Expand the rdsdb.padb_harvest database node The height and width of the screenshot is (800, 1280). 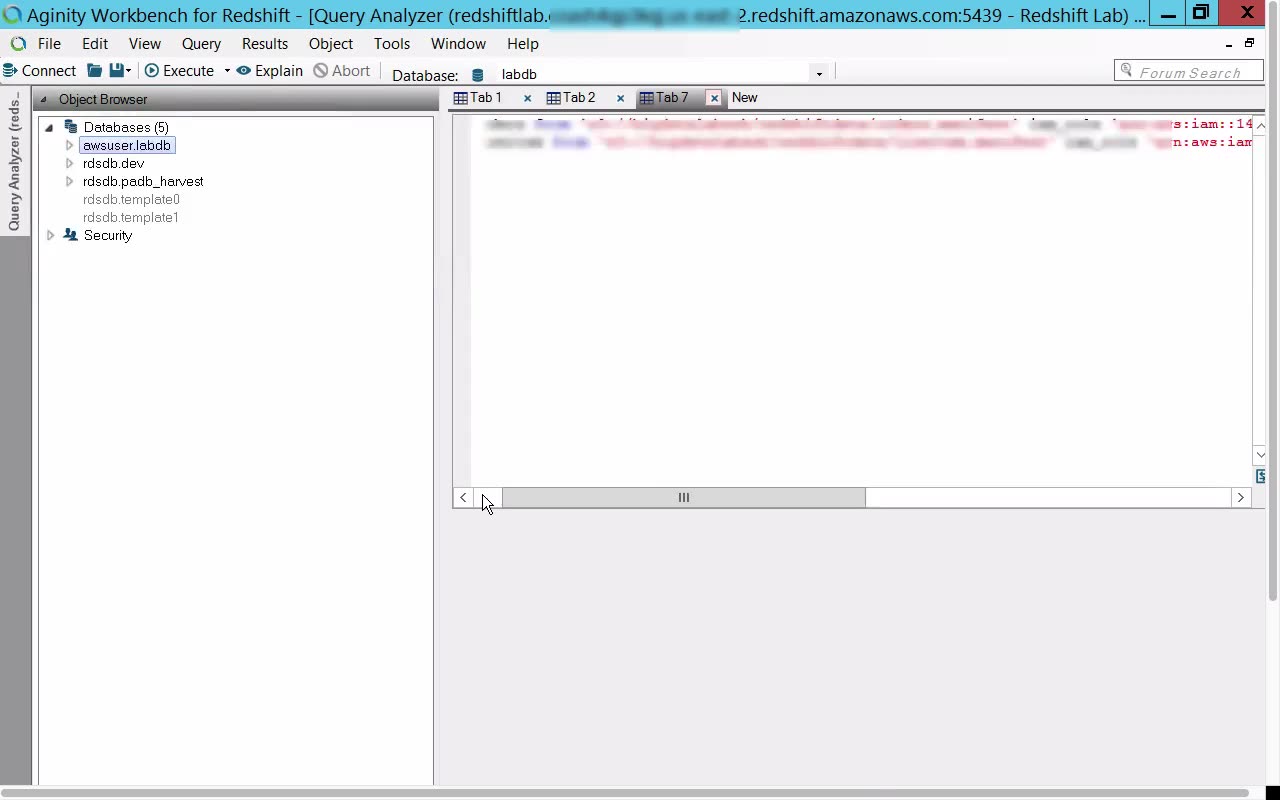point(69,181)
